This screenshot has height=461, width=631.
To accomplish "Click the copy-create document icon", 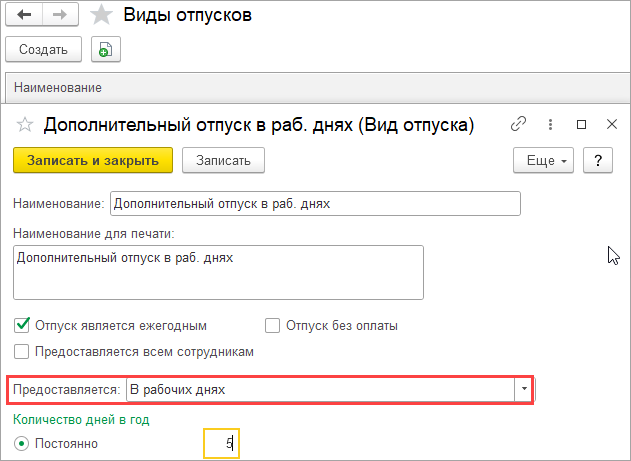I will (104, 49).
